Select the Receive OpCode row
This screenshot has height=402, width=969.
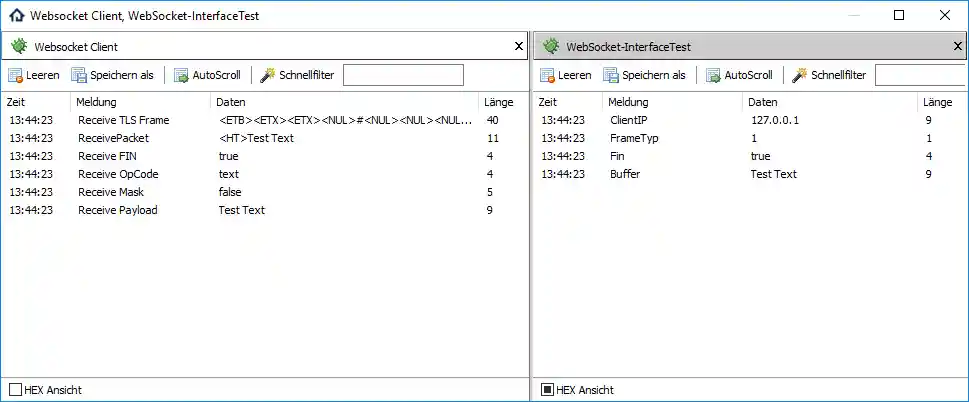[x=264, y=174]
